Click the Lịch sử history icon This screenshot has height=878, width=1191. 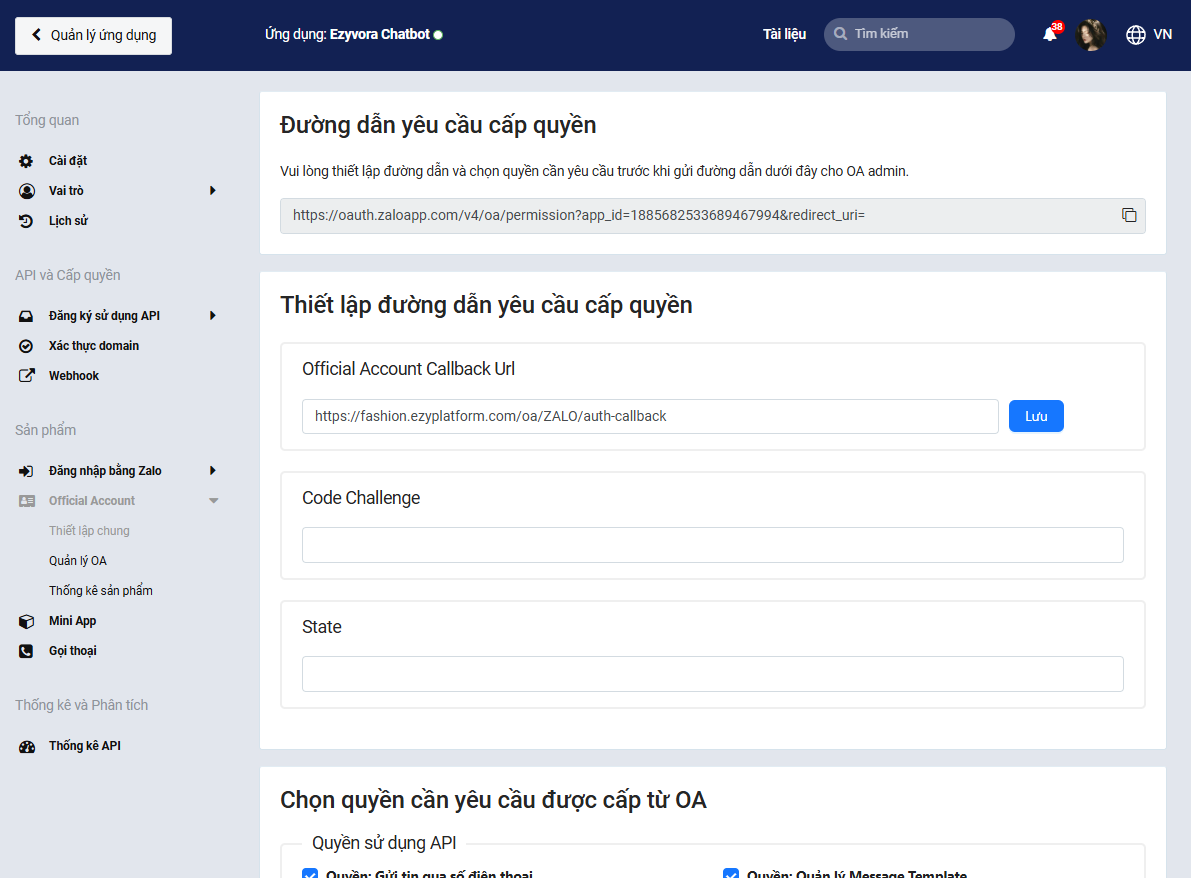click(x=26, y=221)
